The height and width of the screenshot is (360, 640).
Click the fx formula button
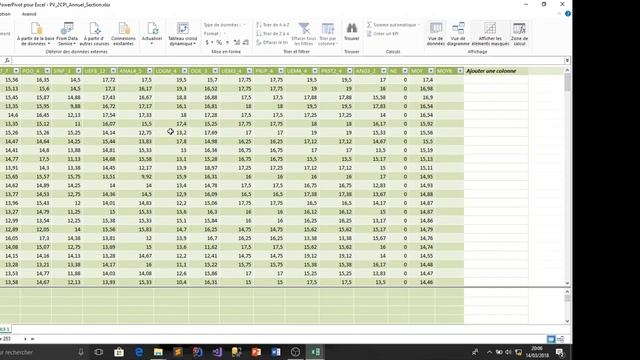[x=7, y=60]
